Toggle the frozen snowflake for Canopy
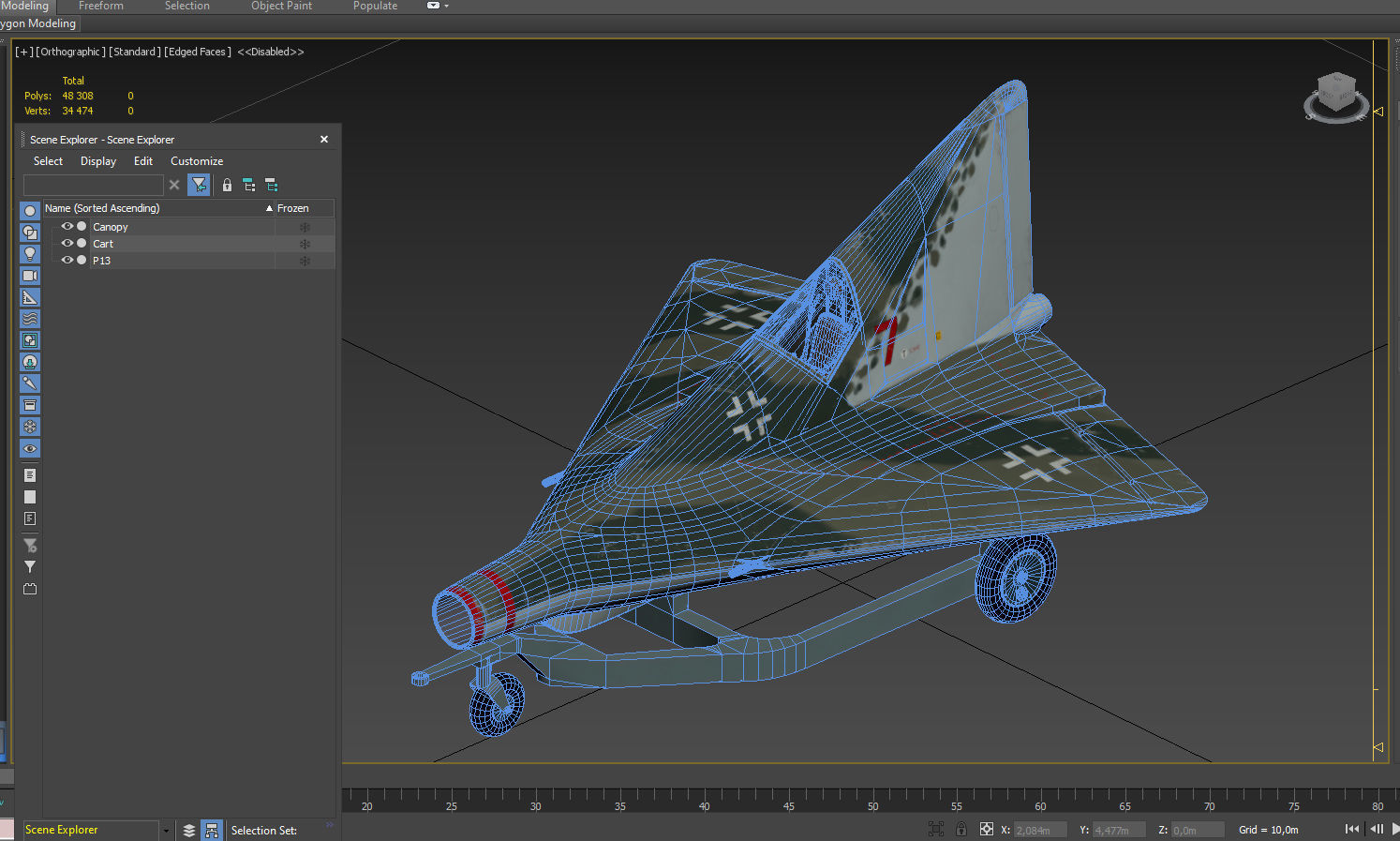 (x=305, y=227)
